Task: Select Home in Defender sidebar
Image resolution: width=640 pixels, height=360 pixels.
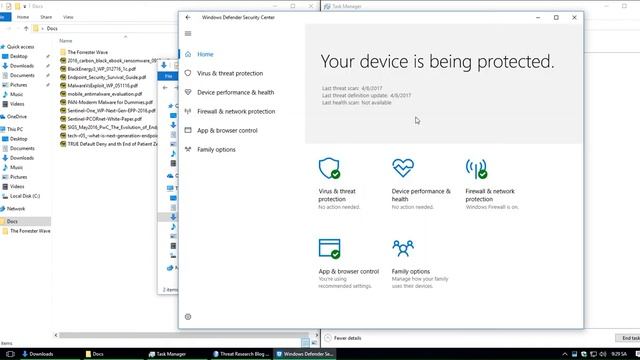Action: click(x=205, y=54)
